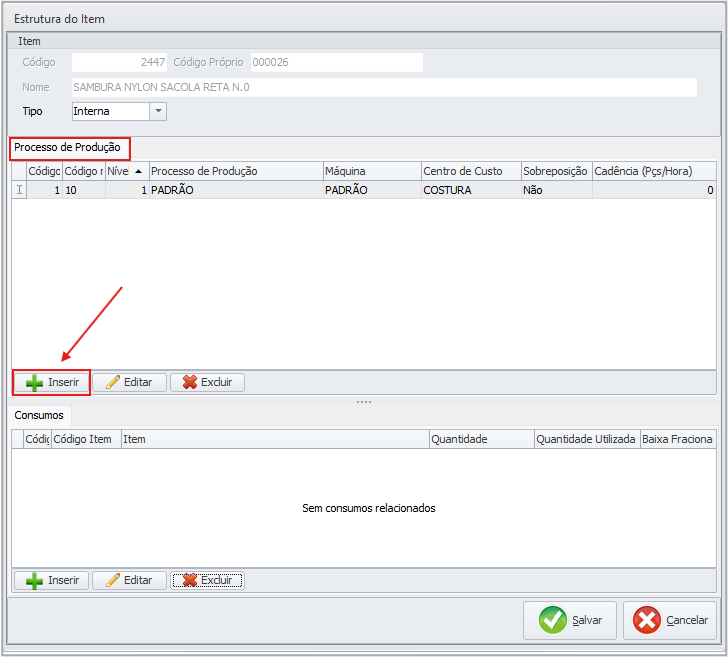The height and width of the screenshot is (657, 728).
Task: Click the pencil icon in the Consumos section
Action: (x=112, y=580)
